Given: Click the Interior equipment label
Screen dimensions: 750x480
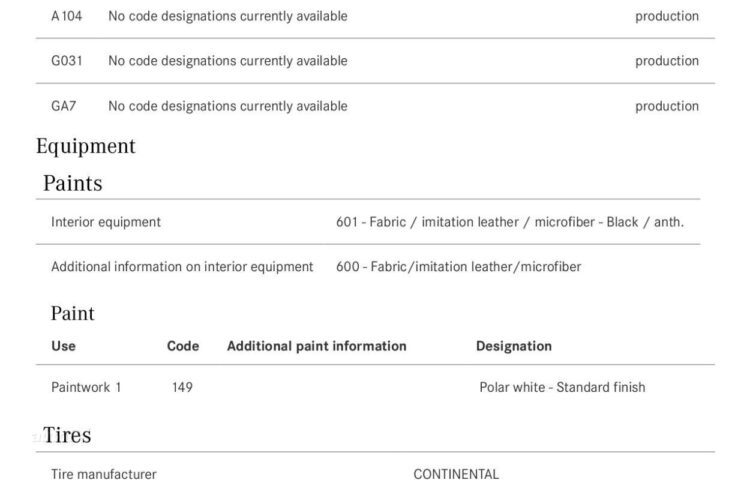Looking at the screenshot, I should [106, 222].
